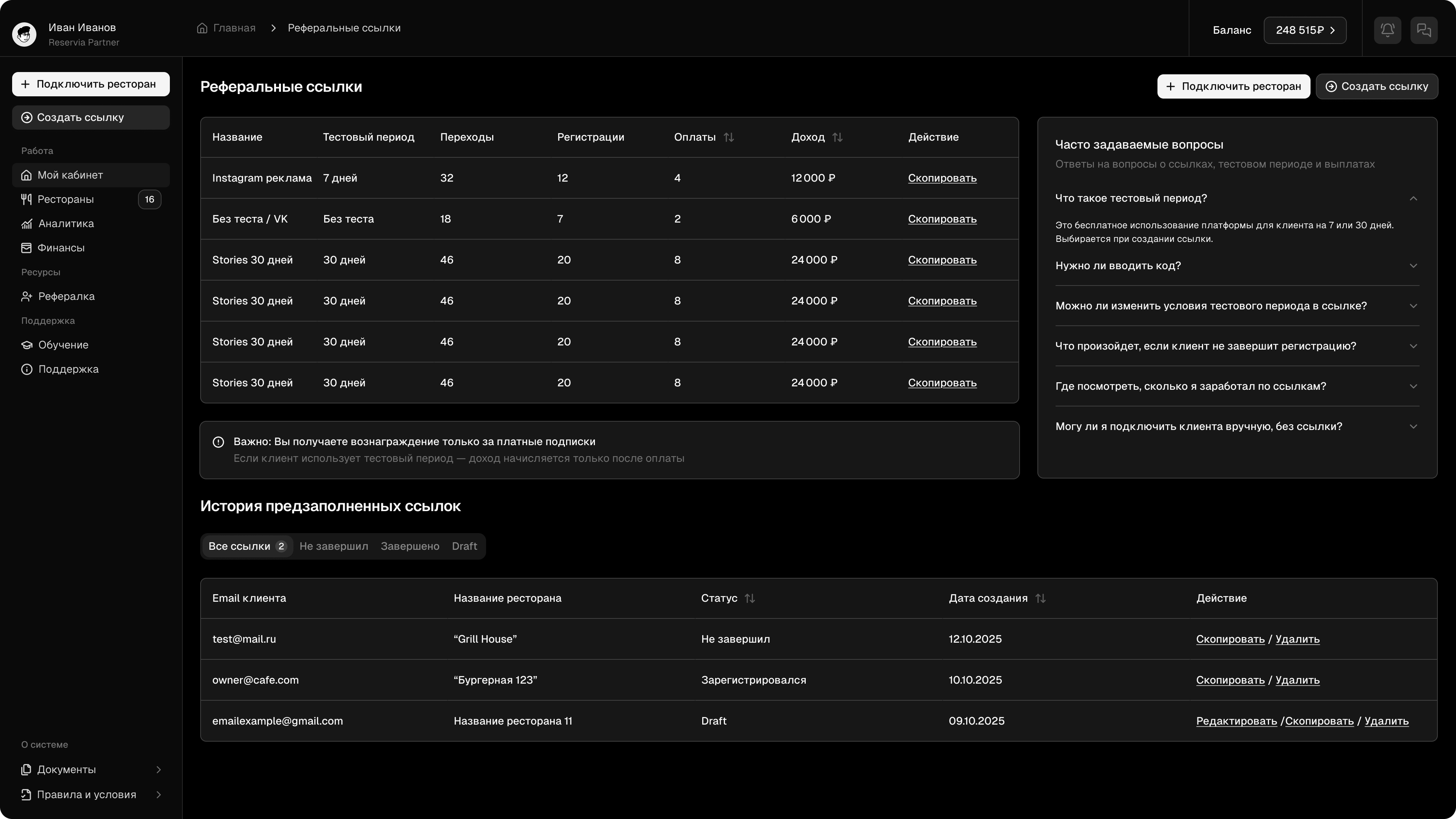This screenshot has width=1456, height=819.
Task: Switch to Draft tab
Action: pos(464,546)
